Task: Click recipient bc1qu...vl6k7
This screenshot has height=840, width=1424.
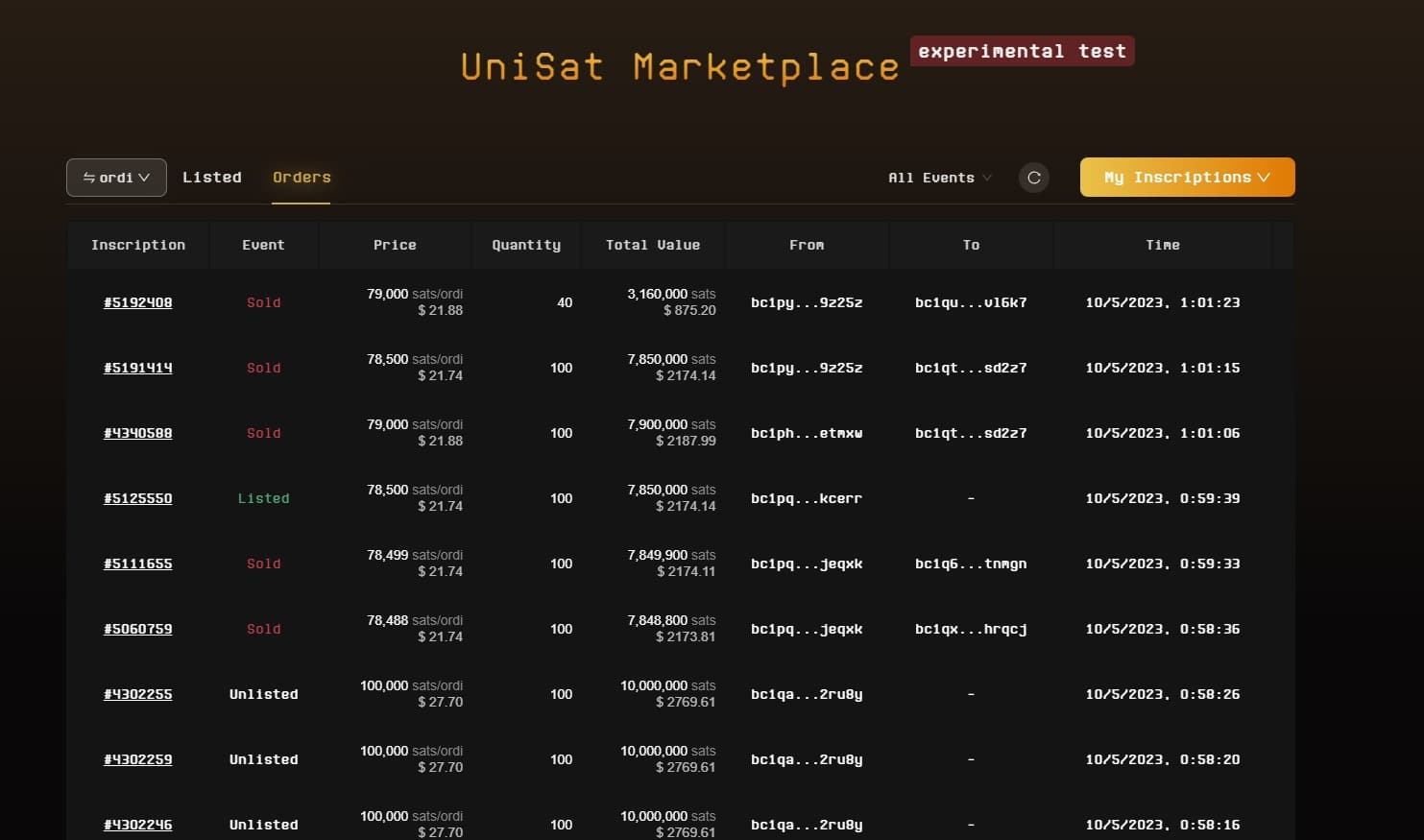Action: [971, 302]
